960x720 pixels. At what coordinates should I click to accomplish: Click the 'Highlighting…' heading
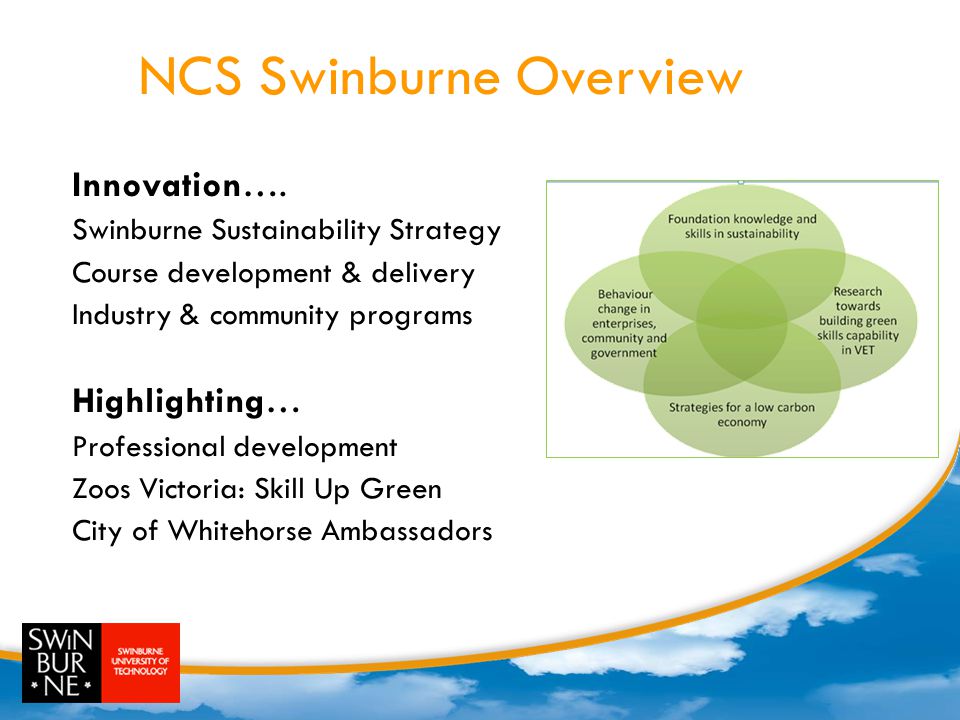(186, 402)
